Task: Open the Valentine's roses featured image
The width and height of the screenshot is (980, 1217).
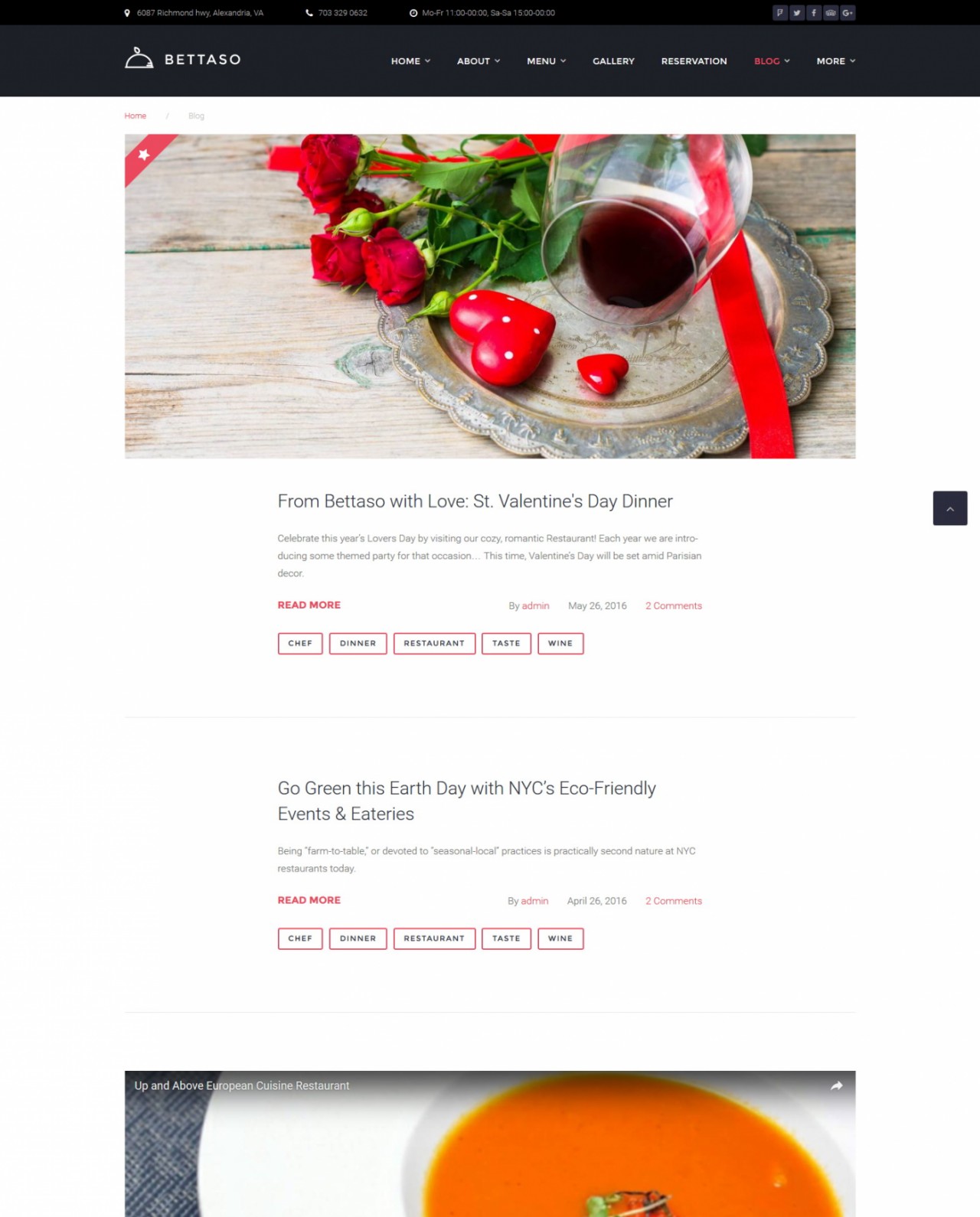Action: [490, 296]
